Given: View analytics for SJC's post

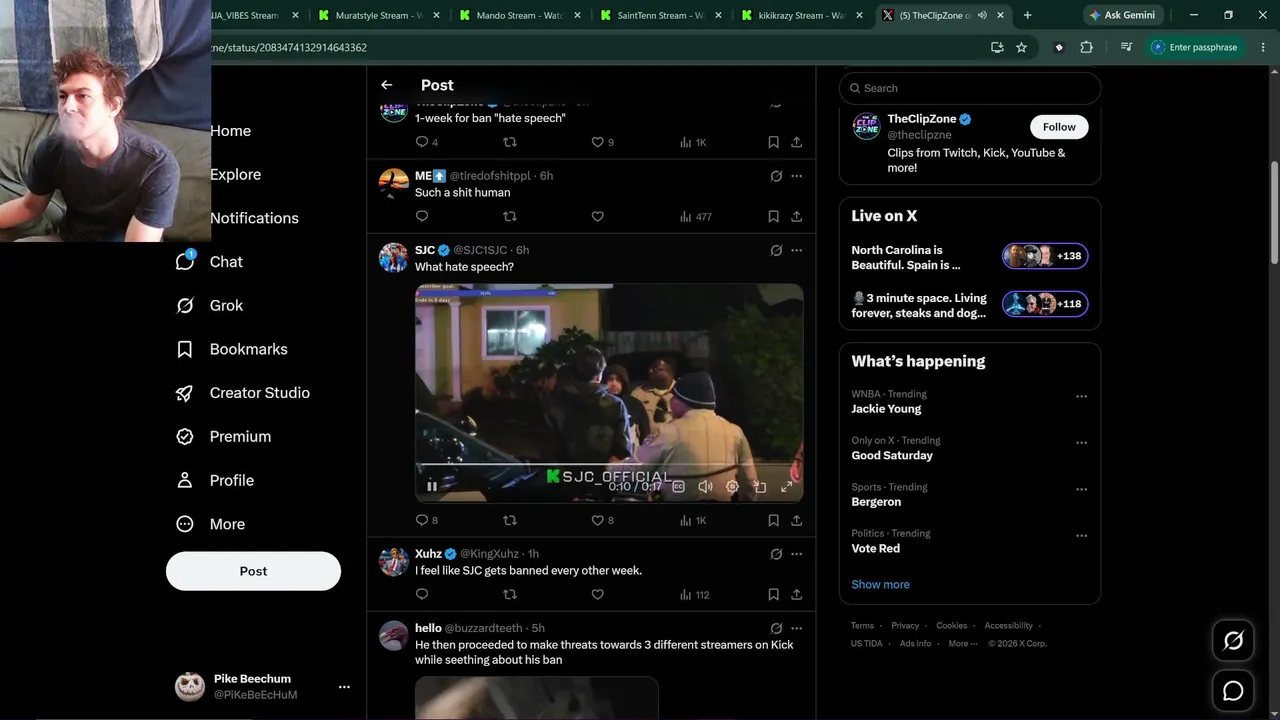Looking at the screenshot, I should [693, 520].
